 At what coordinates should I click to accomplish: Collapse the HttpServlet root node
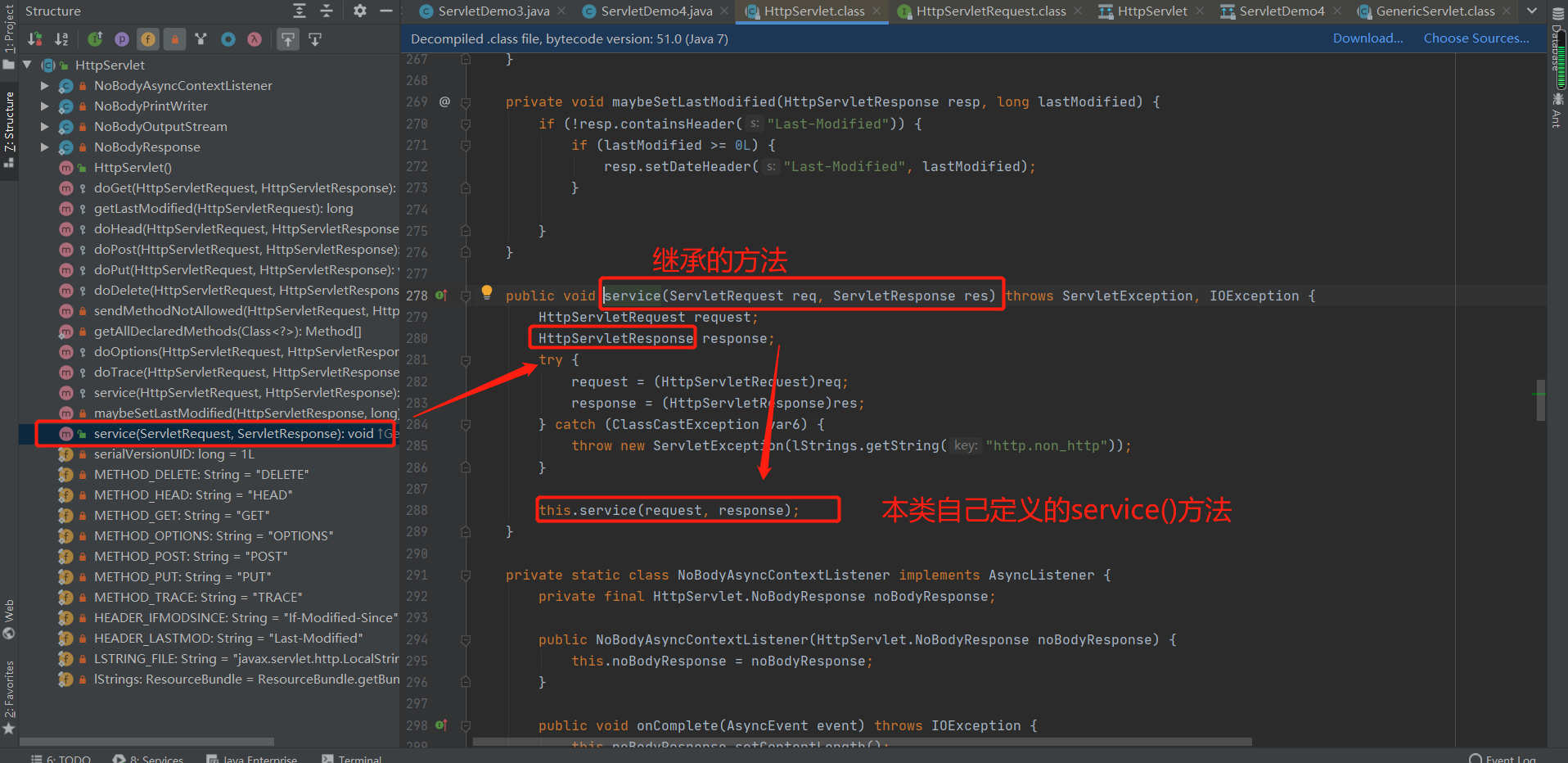pyautogui.click(x=27, y=65)
